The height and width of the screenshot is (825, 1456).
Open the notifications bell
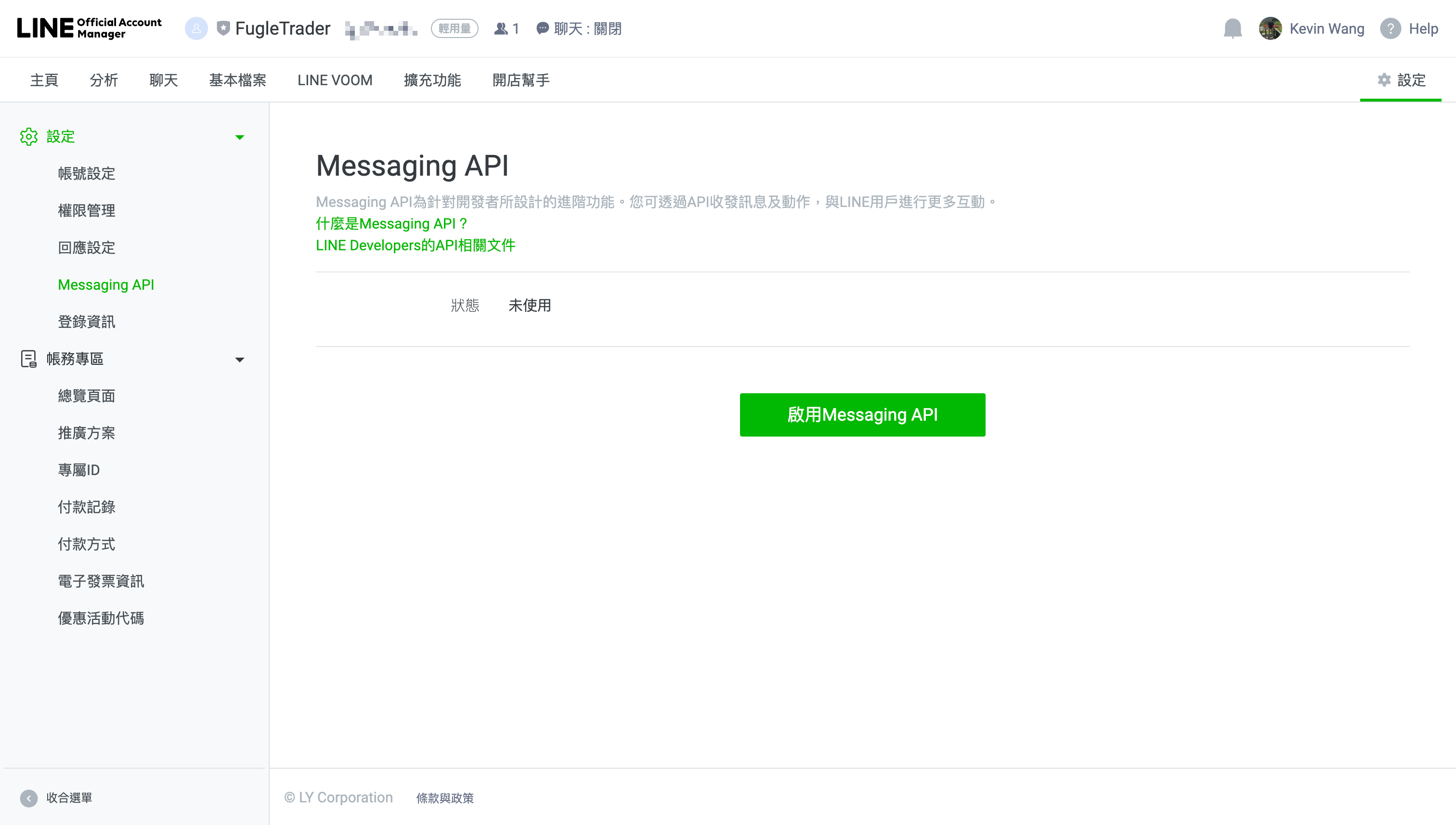pyautogui.click(x=1233, y=28)
